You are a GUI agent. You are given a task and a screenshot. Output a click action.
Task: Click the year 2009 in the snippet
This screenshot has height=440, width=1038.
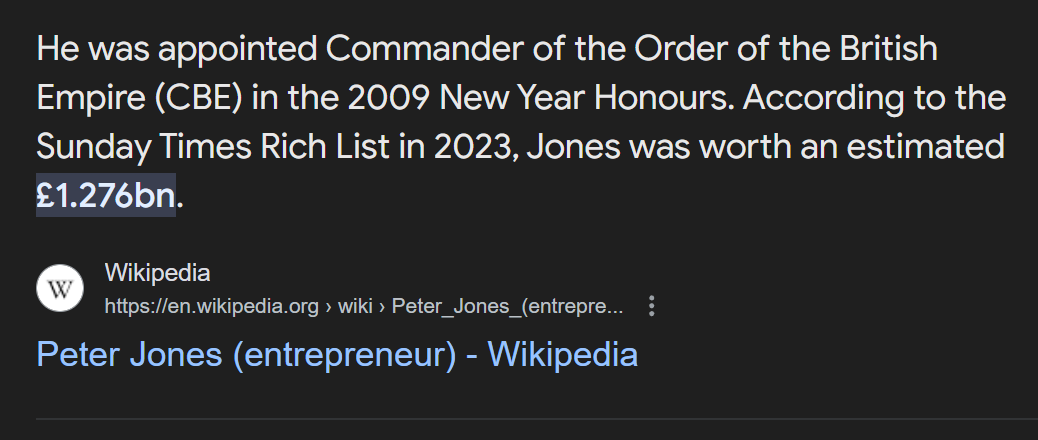point(389,97)
